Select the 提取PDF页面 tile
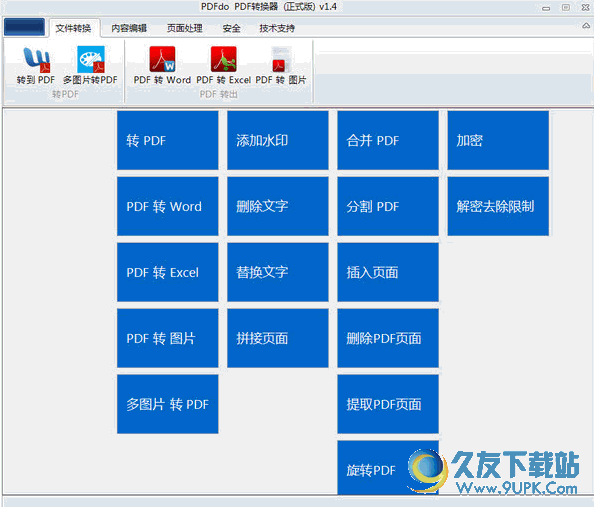Image resolution: width=594 pixels, height=507 pixels. (x=388, y=404)
